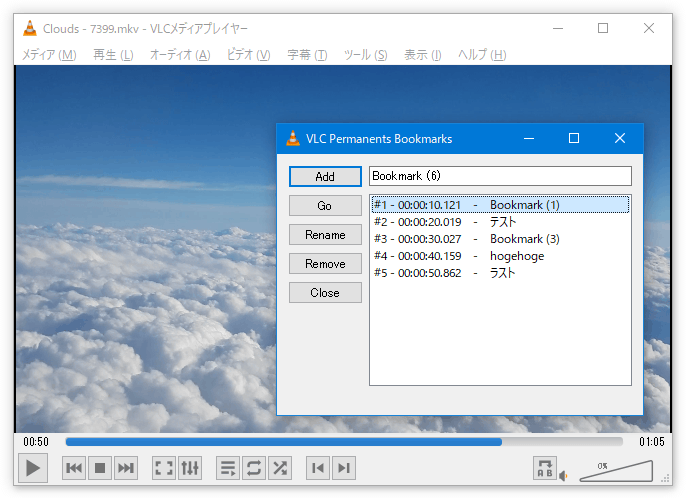
Task: Adjust the volume slider
Action: tap(616, 471)
